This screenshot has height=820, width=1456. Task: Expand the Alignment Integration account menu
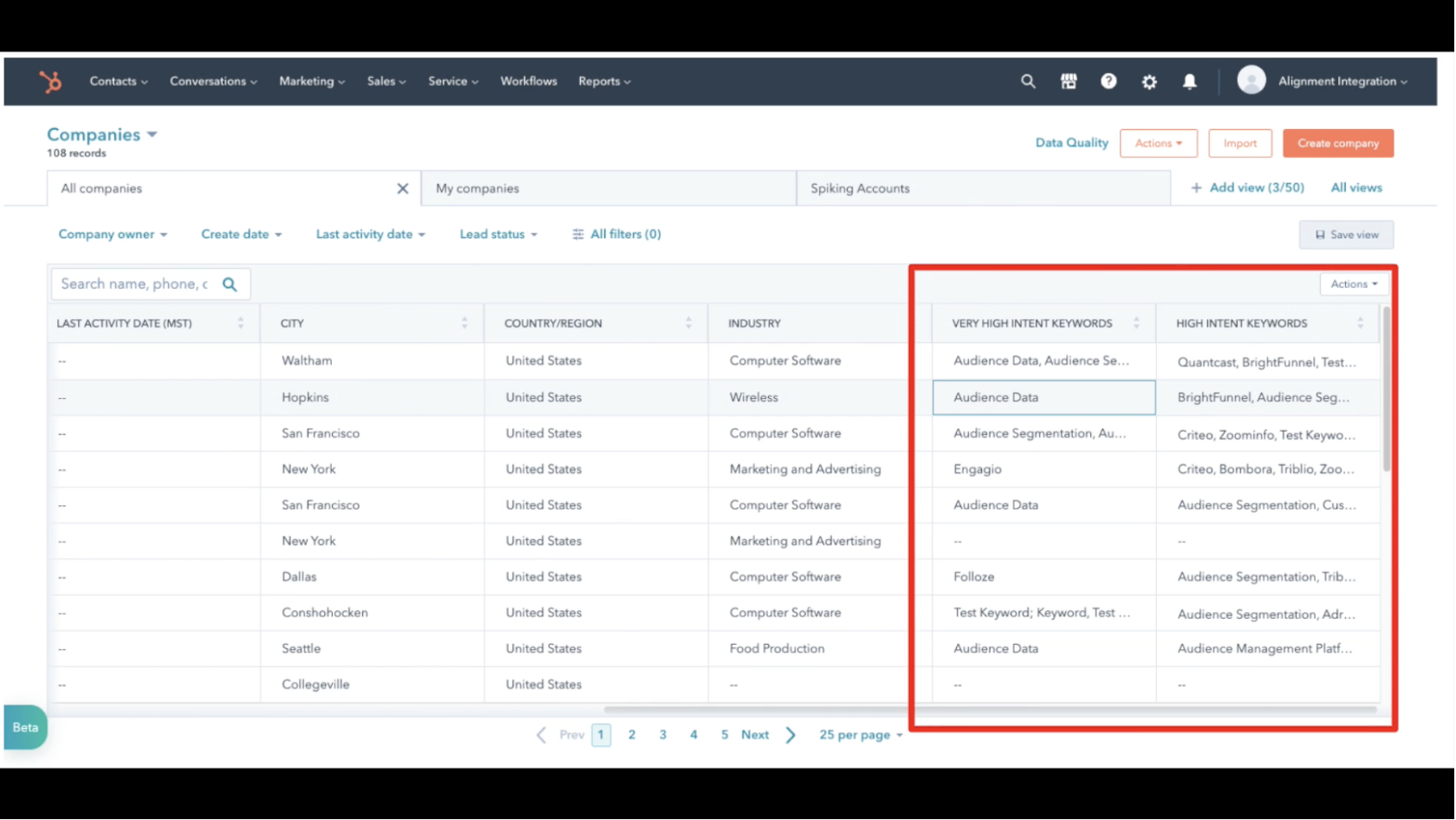pyautogui.click(x=1343, y=81)
